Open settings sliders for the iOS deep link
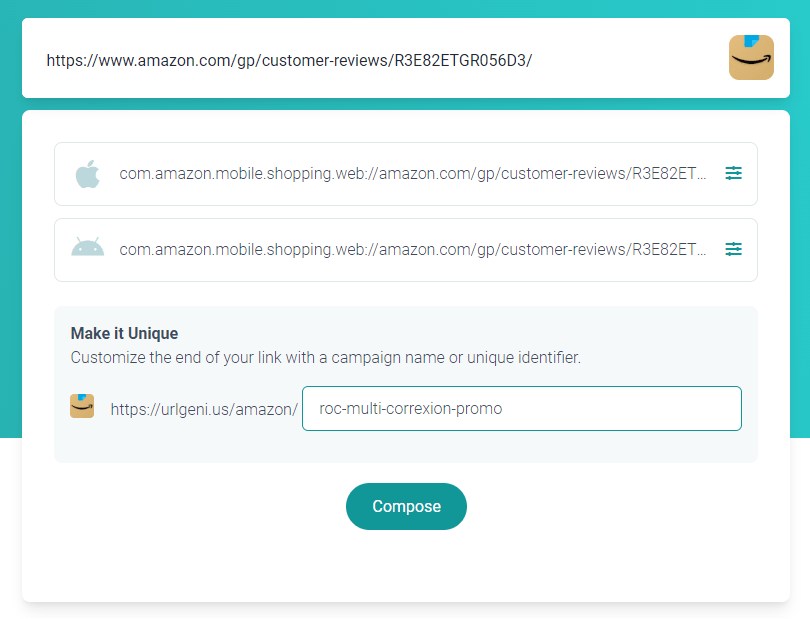810x619 pixels. coord(733,173)
